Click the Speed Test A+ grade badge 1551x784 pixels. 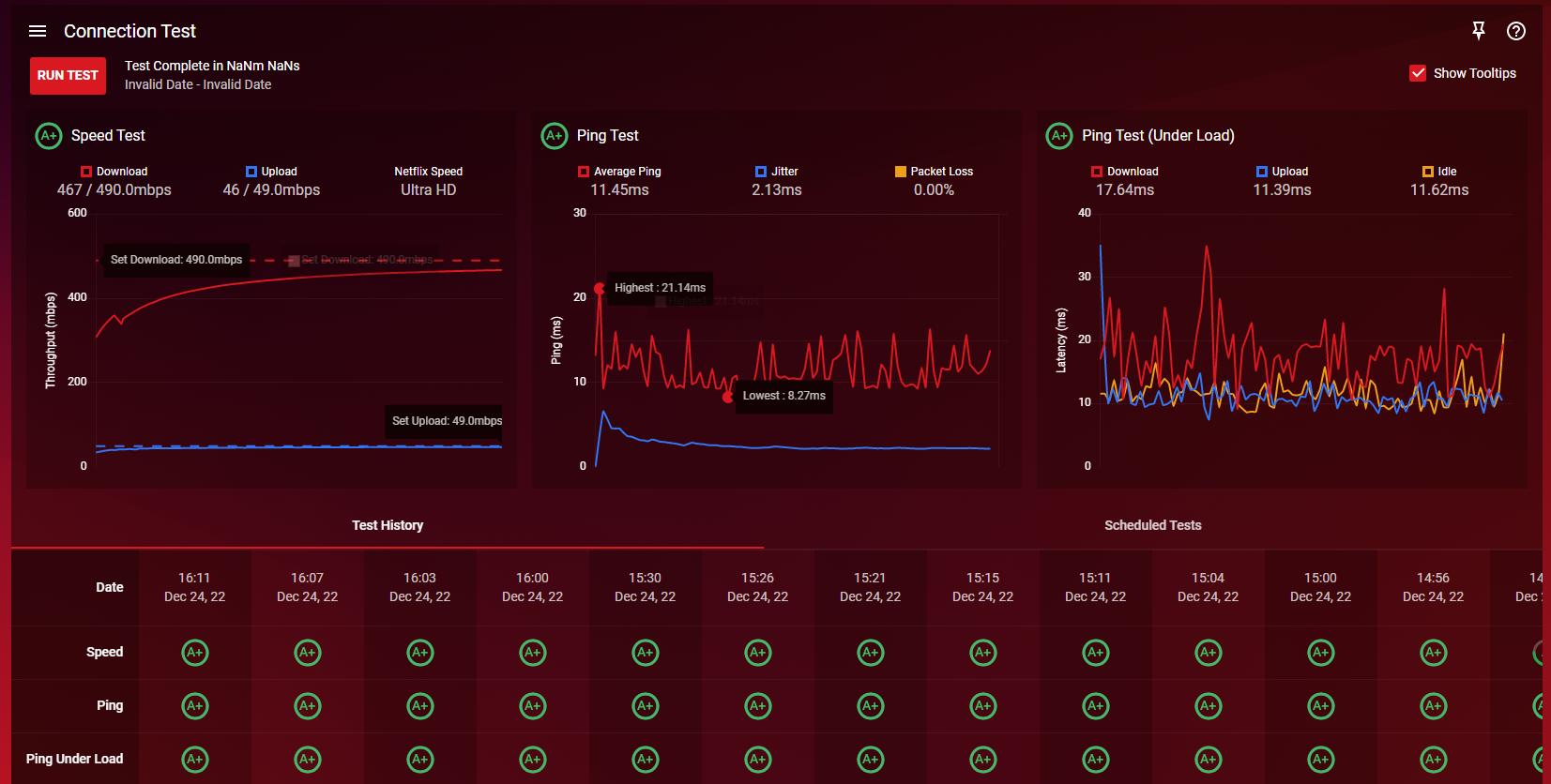click(49, 136)
